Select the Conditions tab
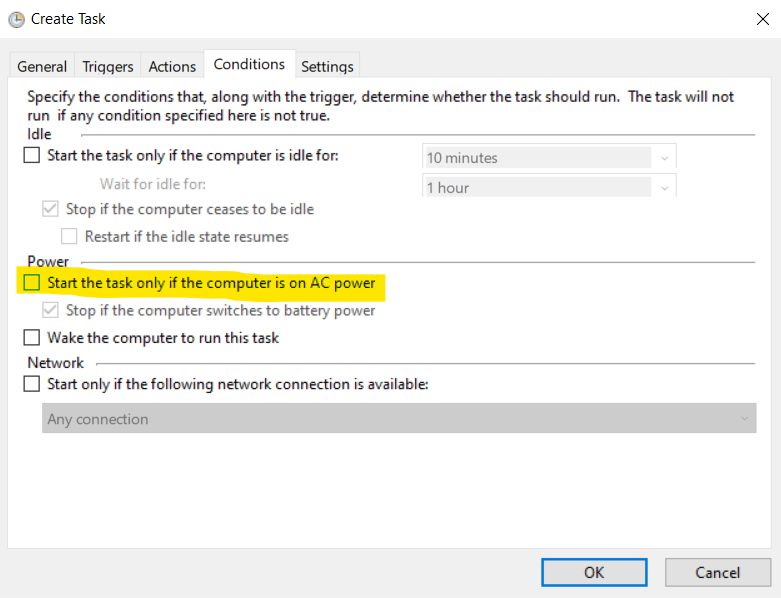Screen dimensions: 781x598 tap(249, 64)
